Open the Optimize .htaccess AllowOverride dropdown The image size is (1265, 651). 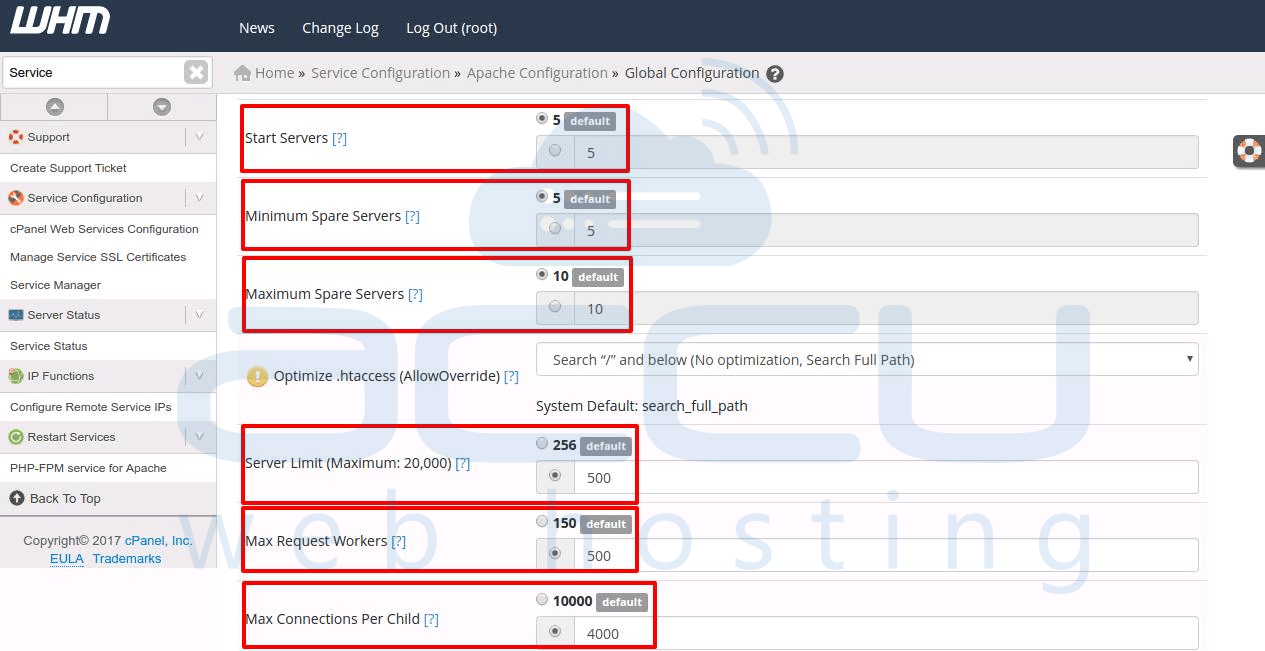(x=867, y=359)
